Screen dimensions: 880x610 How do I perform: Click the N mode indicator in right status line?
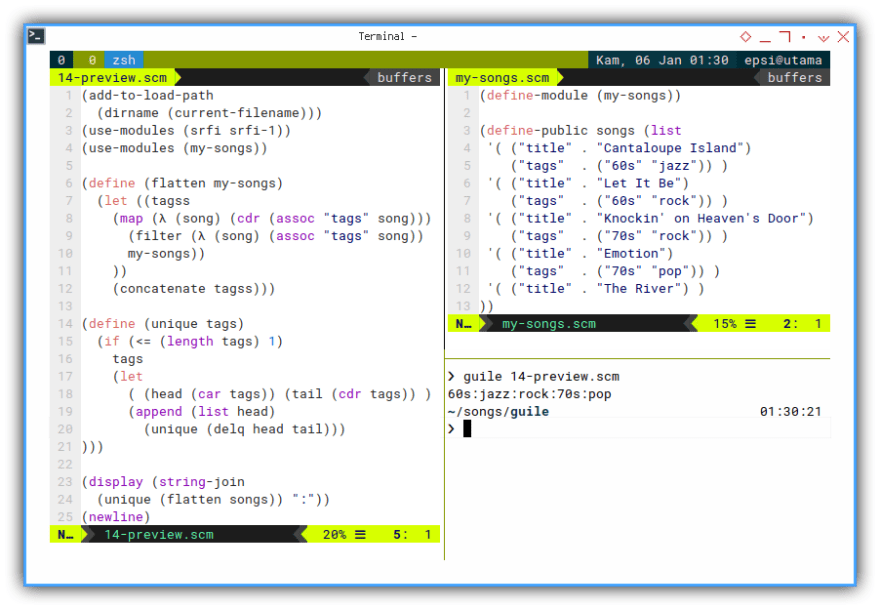464,324
